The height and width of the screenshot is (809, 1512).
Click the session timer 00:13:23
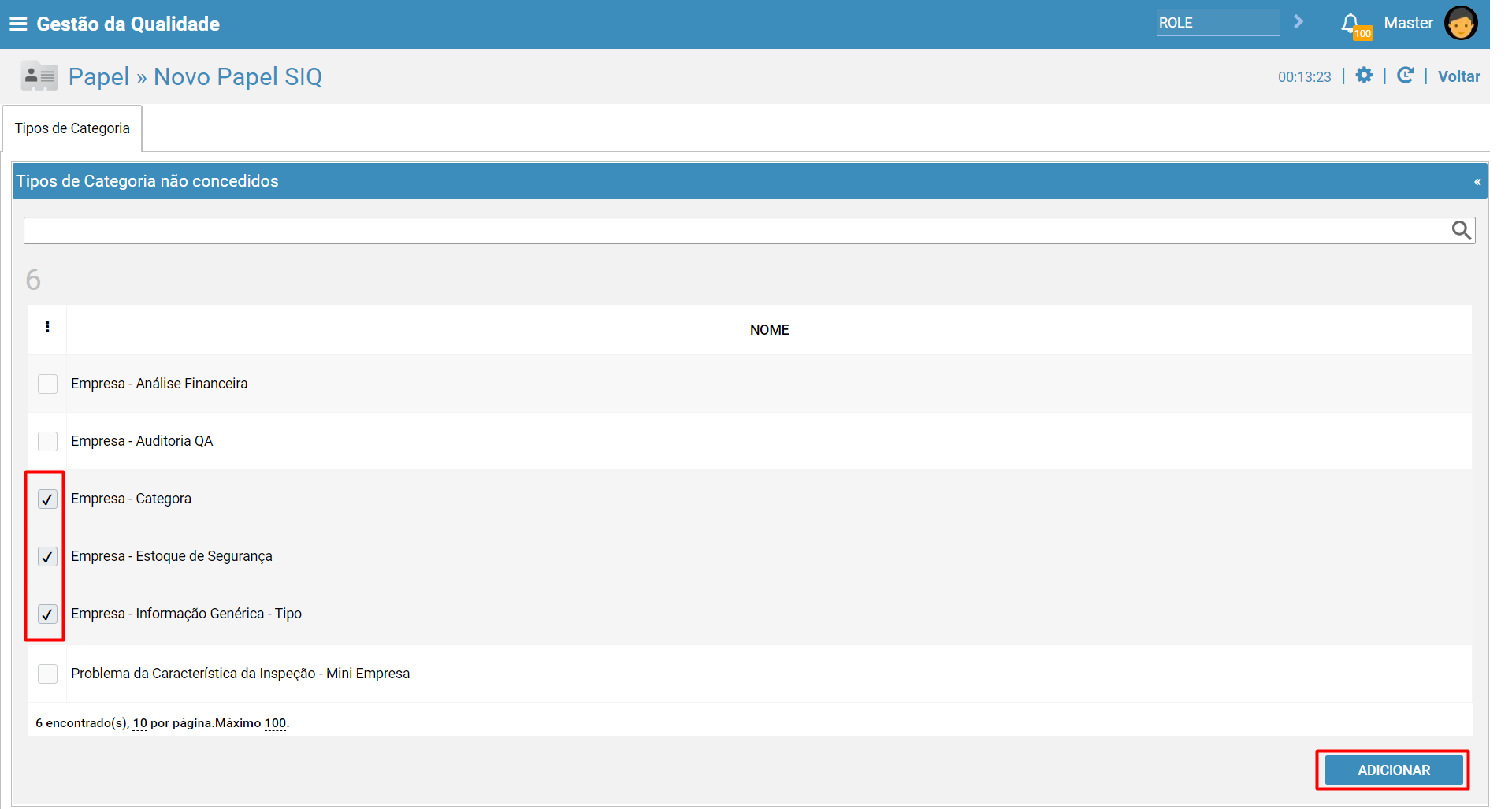(x=1304, y=76)
